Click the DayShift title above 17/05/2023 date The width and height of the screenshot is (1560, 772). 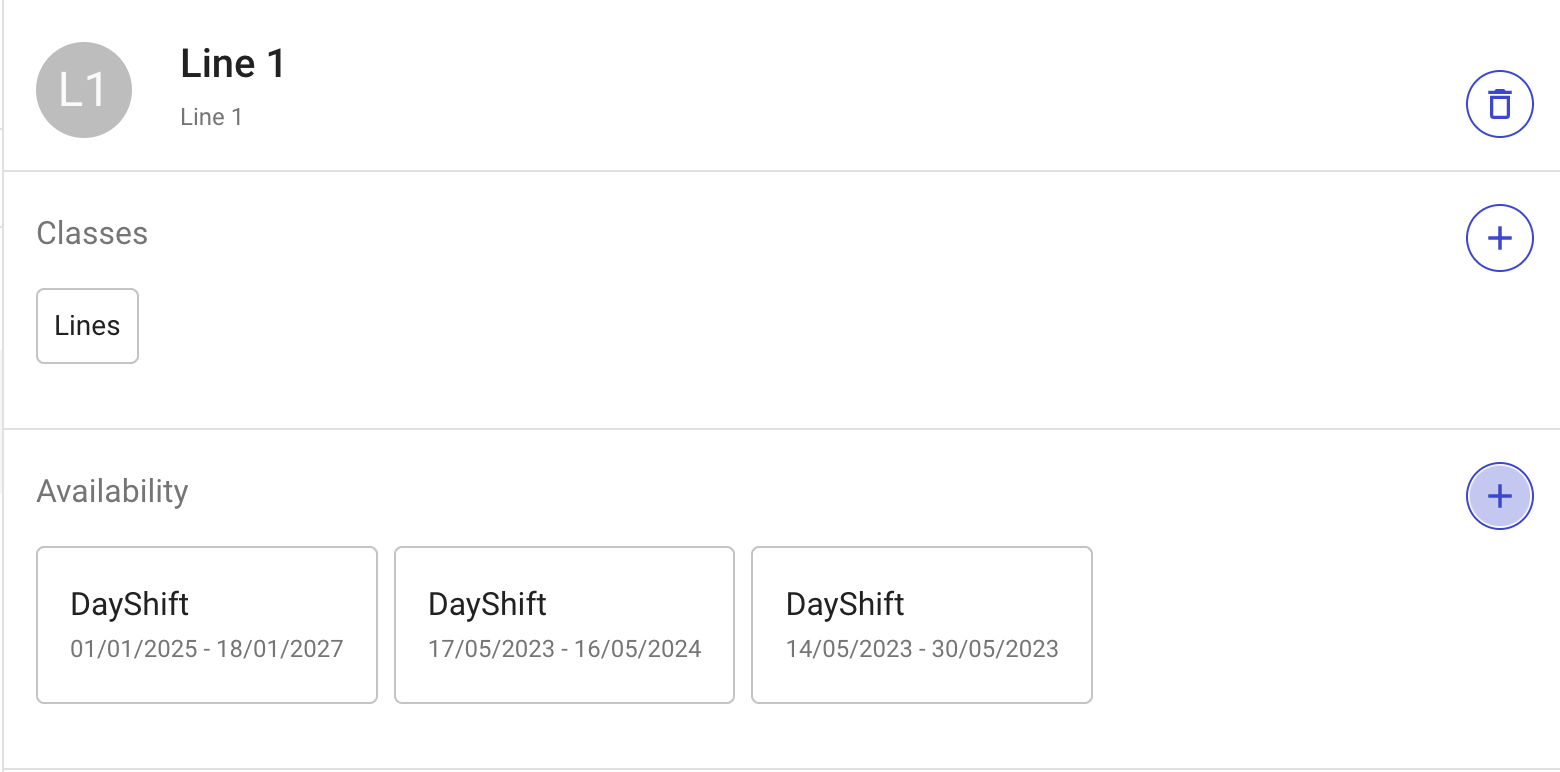pyautogui.click(x=487, y=604)
